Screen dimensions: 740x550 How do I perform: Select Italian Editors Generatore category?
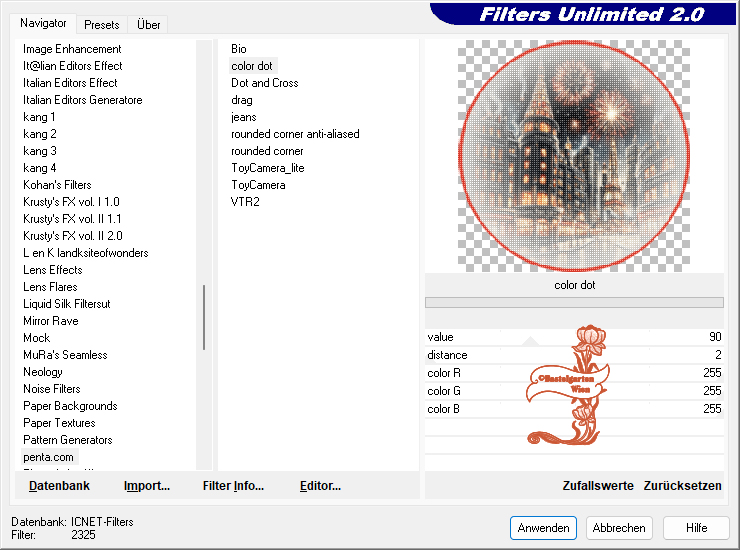pos(83,100)
